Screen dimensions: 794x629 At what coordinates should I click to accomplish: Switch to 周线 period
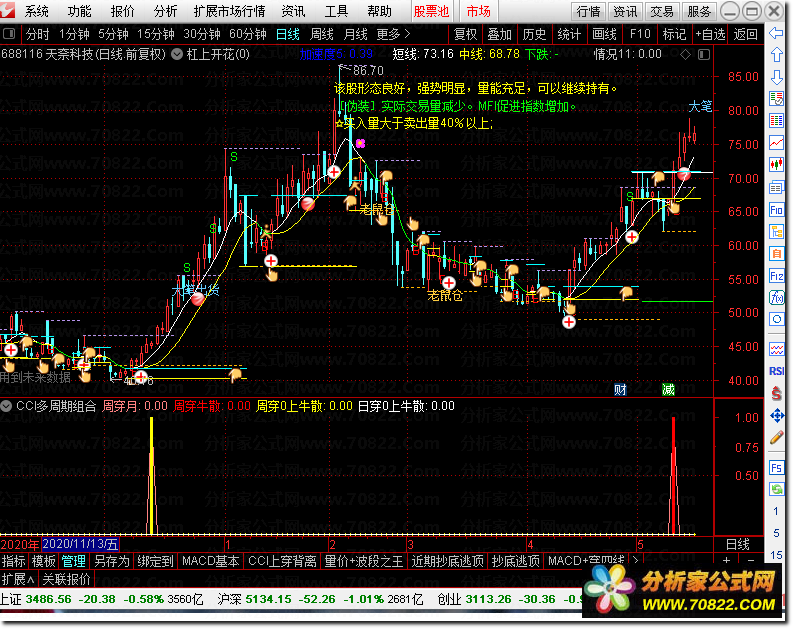pyautogui.click(x=321, y=34)
